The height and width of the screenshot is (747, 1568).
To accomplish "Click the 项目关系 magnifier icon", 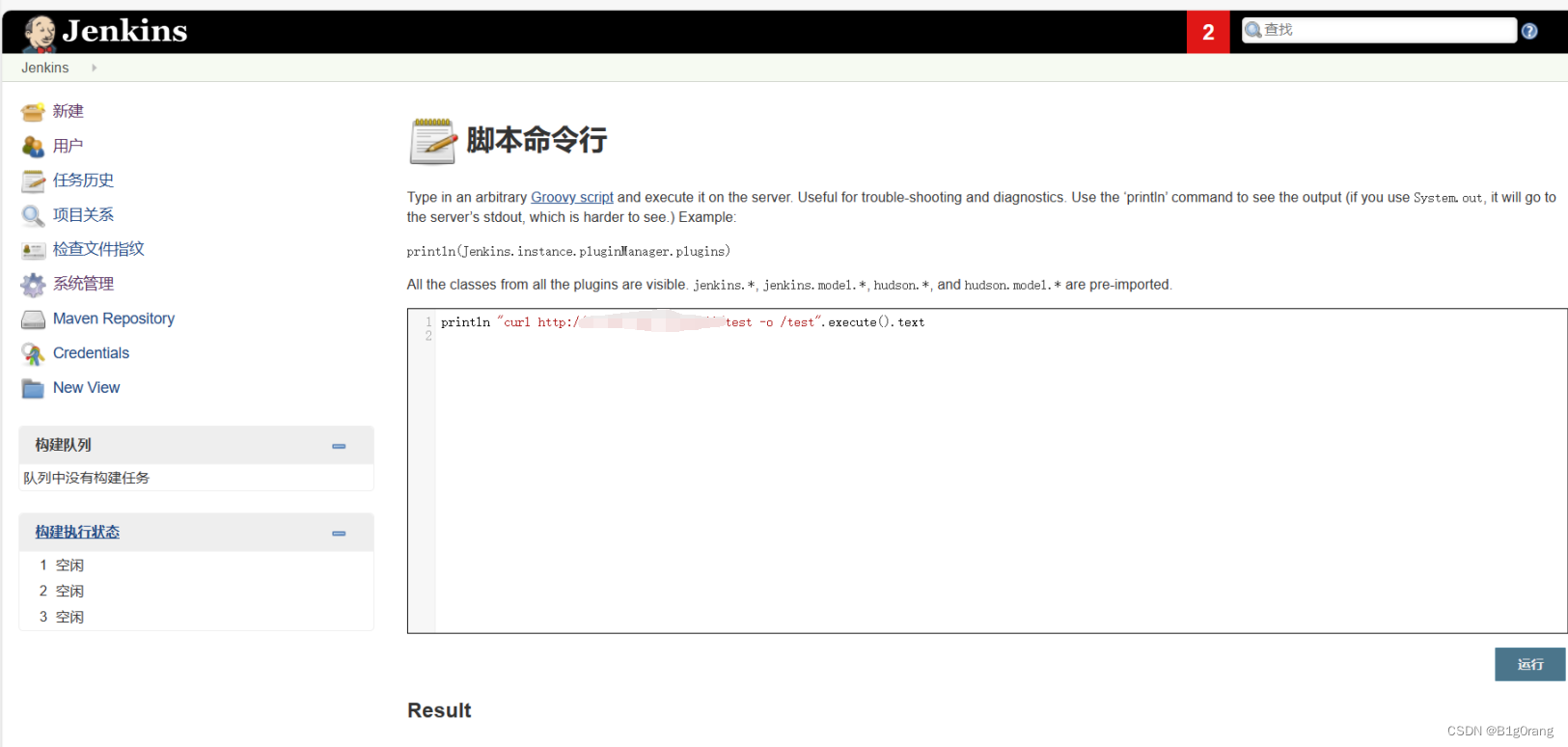I will click(x=33, y=215).
